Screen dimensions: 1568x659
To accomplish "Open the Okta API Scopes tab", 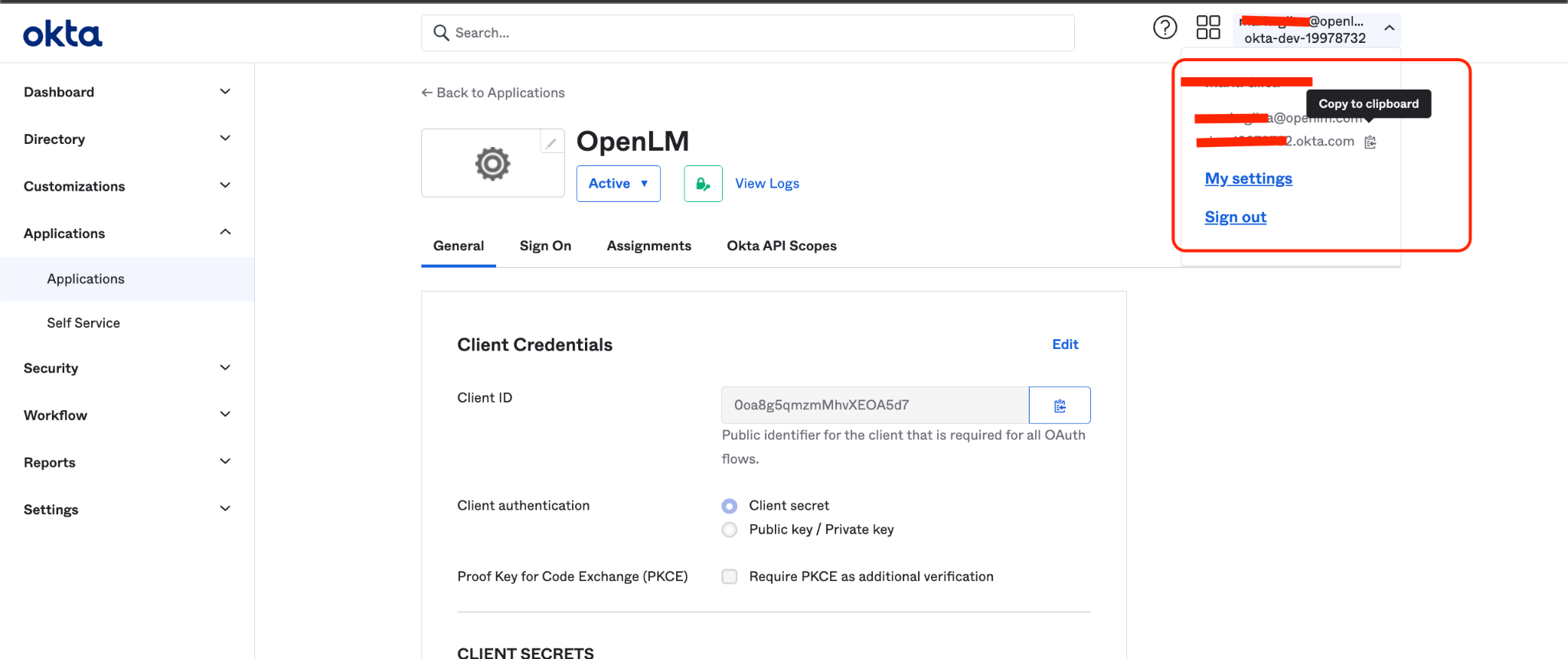I will click(781, 246).
